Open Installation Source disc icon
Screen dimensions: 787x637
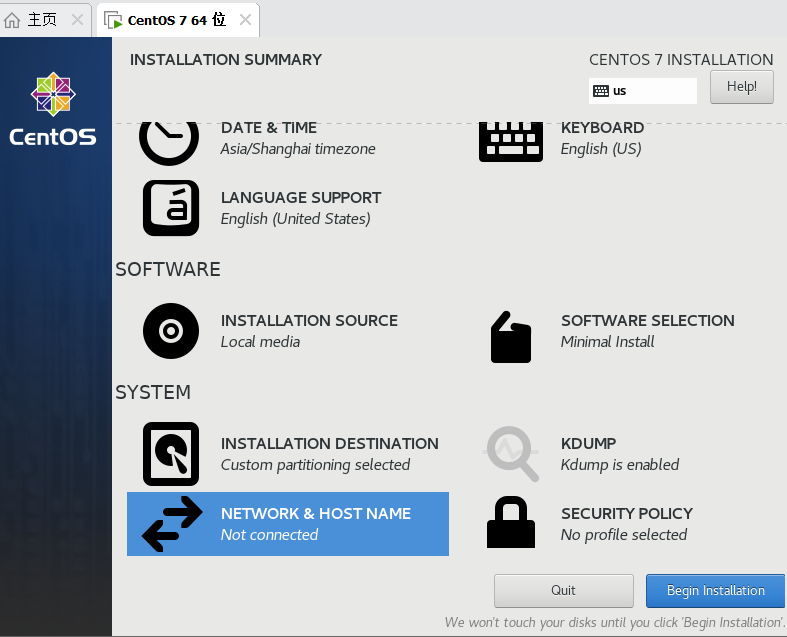coord(171,331)
